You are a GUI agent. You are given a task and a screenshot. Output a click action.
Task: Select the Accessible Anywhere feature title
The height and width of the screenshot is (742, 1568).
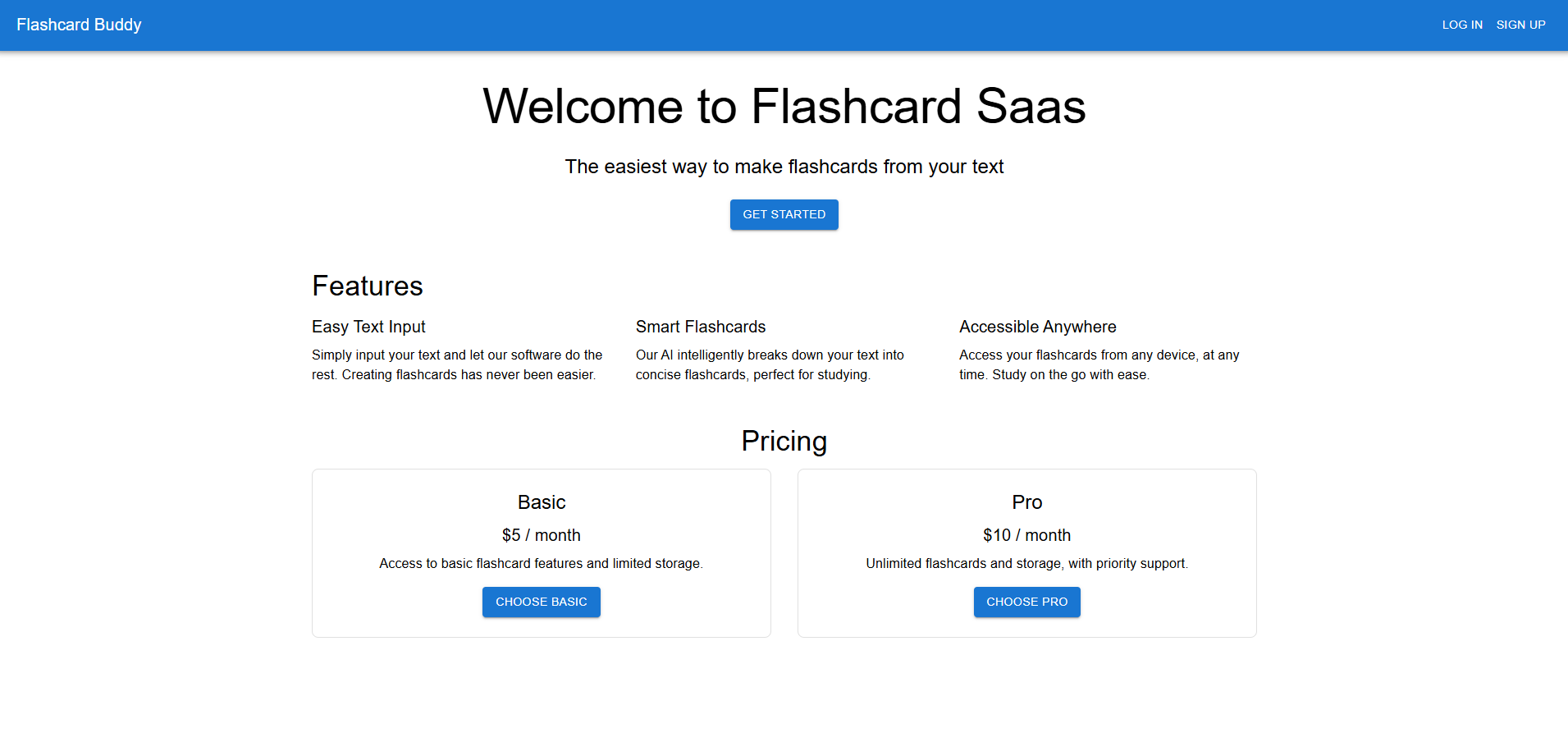click(1037, 327)
